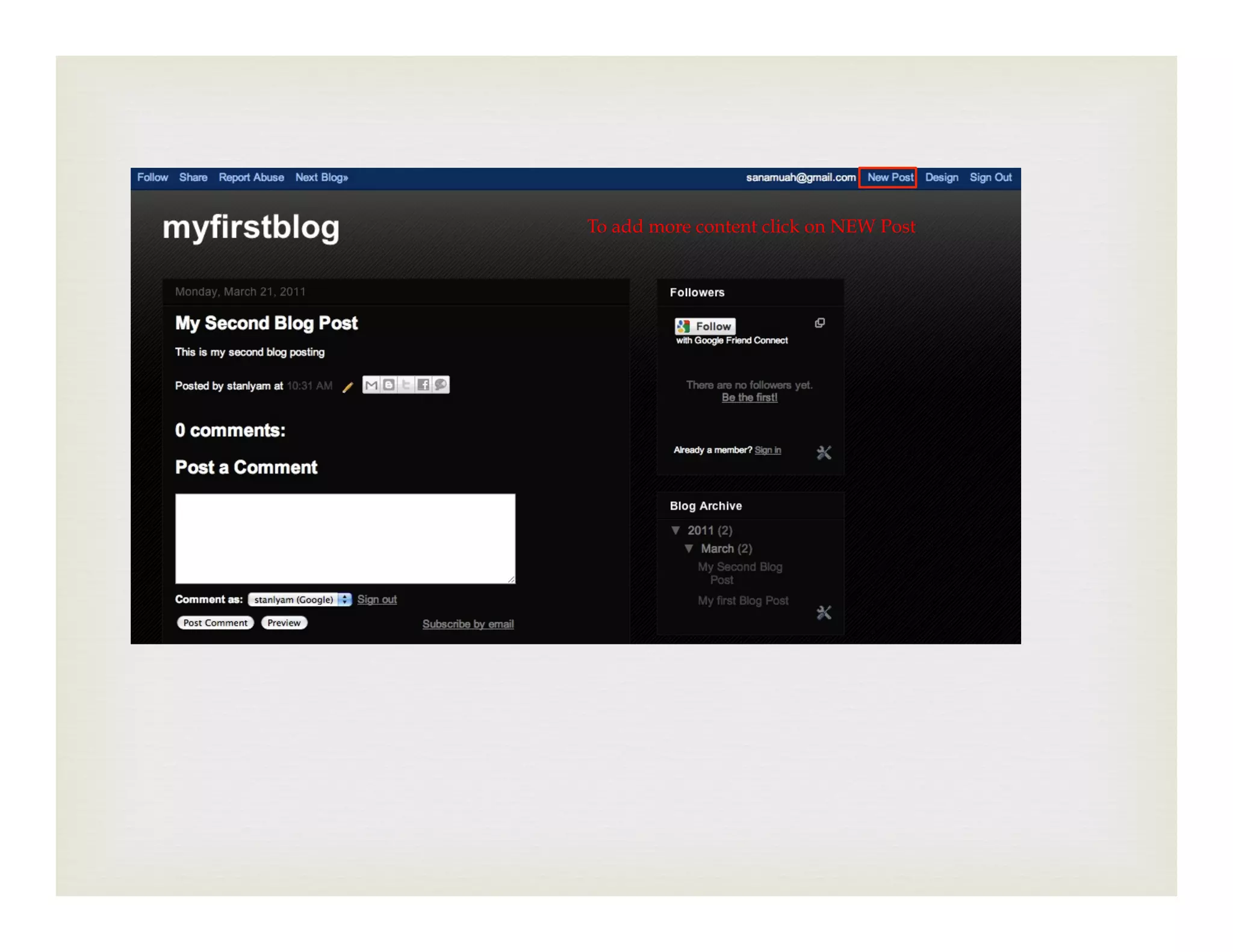Viewport: 1233px width, 952px height.
Task: Click sanamuah@gmail.com account text
Action: tap(800, 178)
